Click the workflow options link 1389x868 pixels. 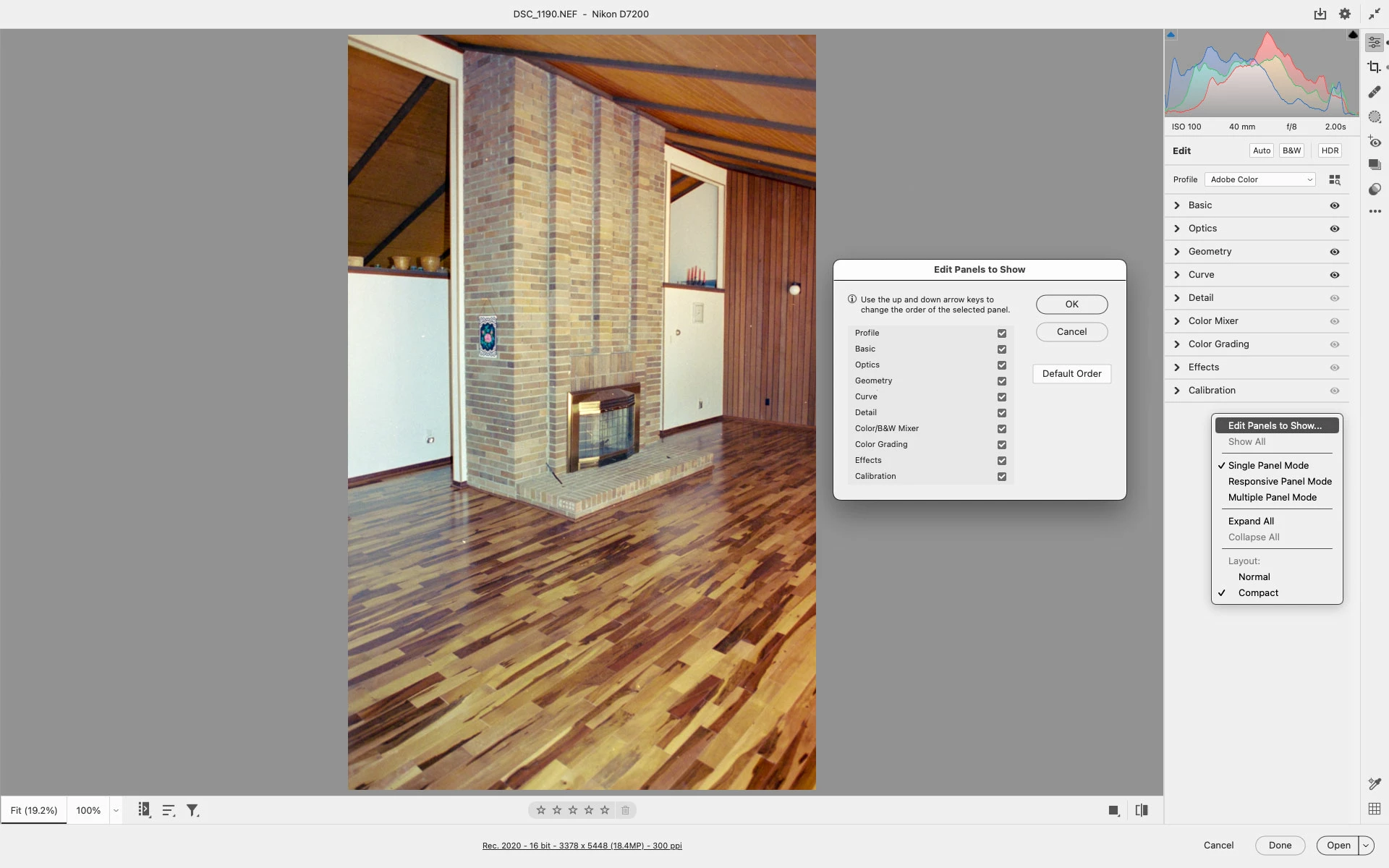coord(582,846)
